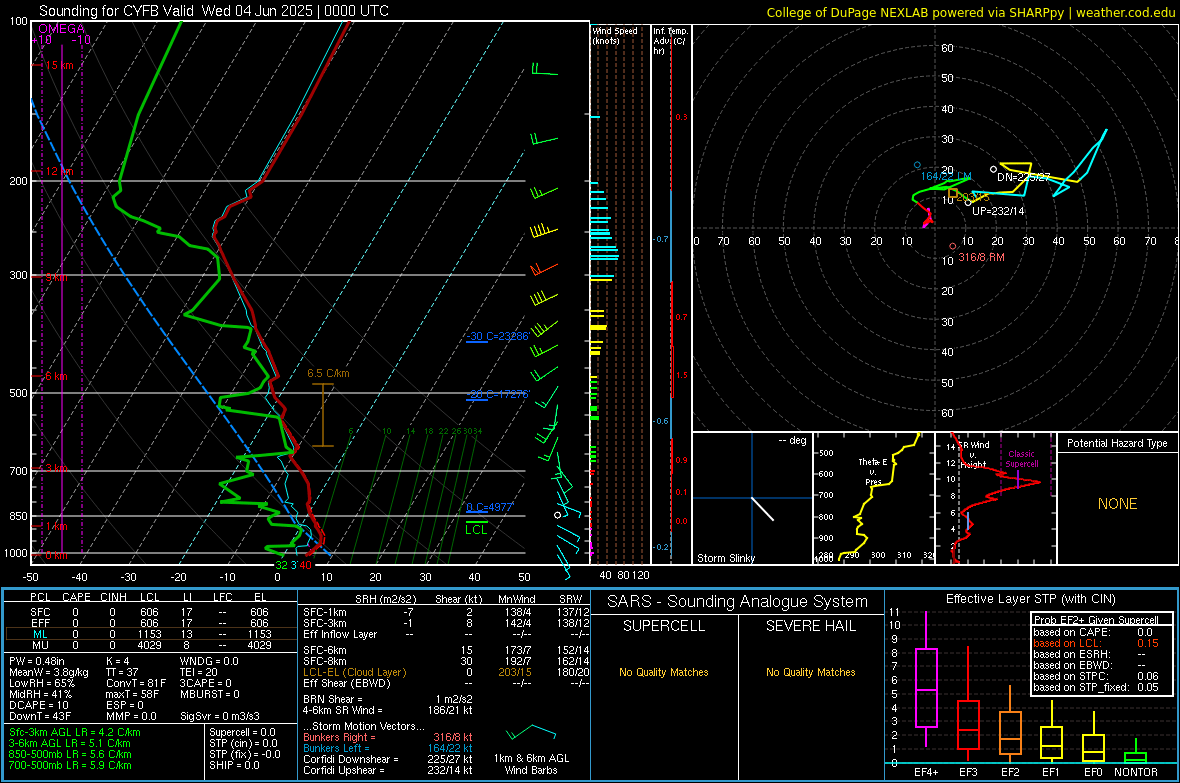The height and width of the screenshot is (783, 1180).
Task: Select the LCL-EL (Cloud Layer) row
Action: pos(446,672)
